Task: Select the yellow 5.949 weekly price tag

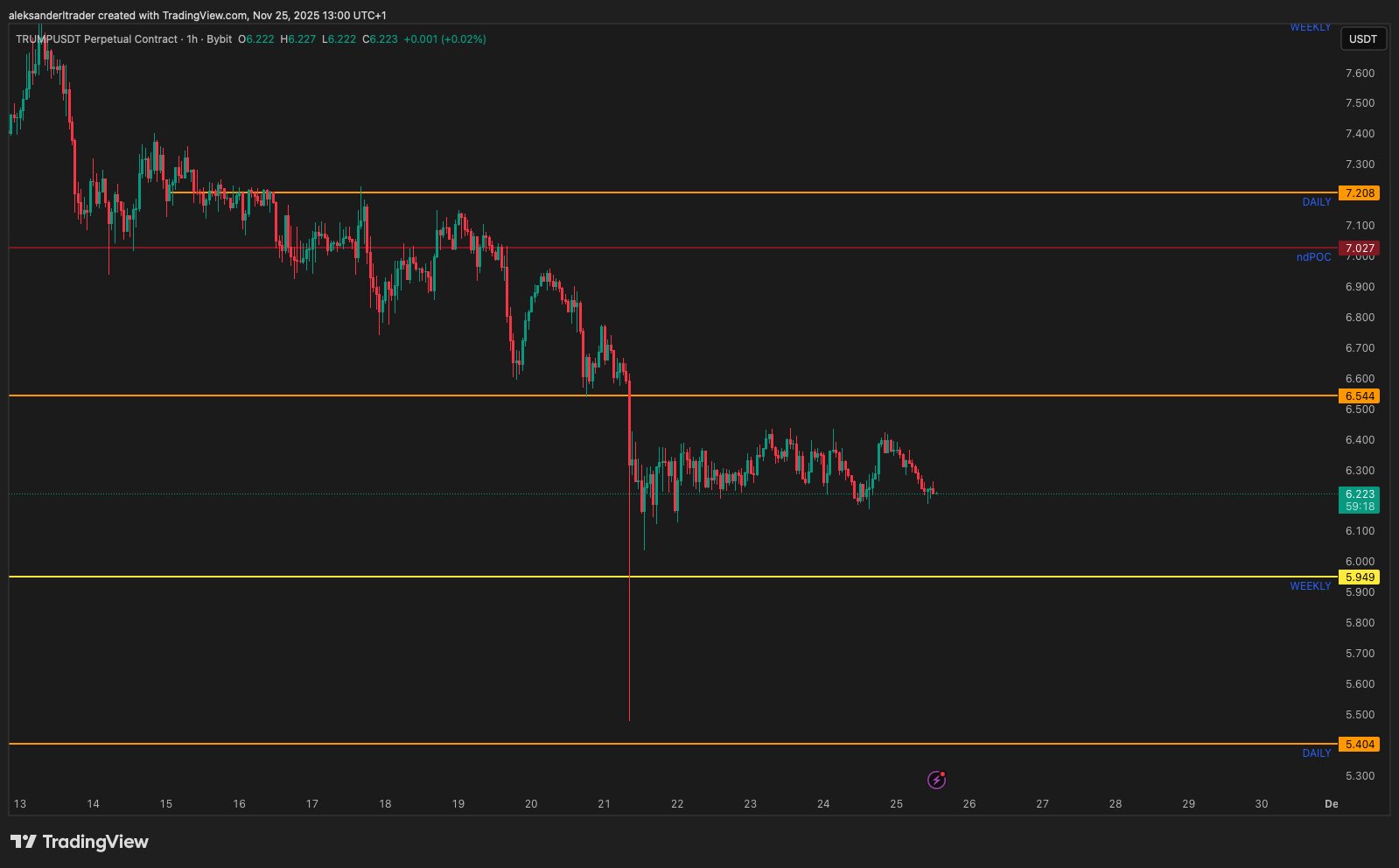Action: 1359,577
